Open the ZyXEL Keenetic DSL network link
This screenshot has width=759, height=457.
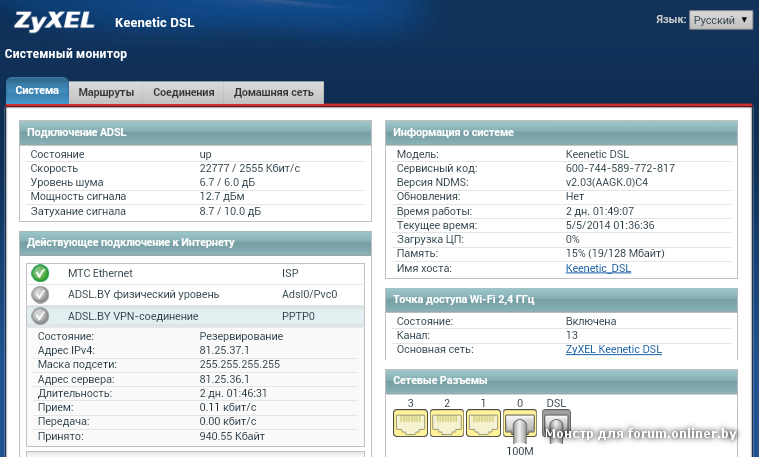(613, 350)
